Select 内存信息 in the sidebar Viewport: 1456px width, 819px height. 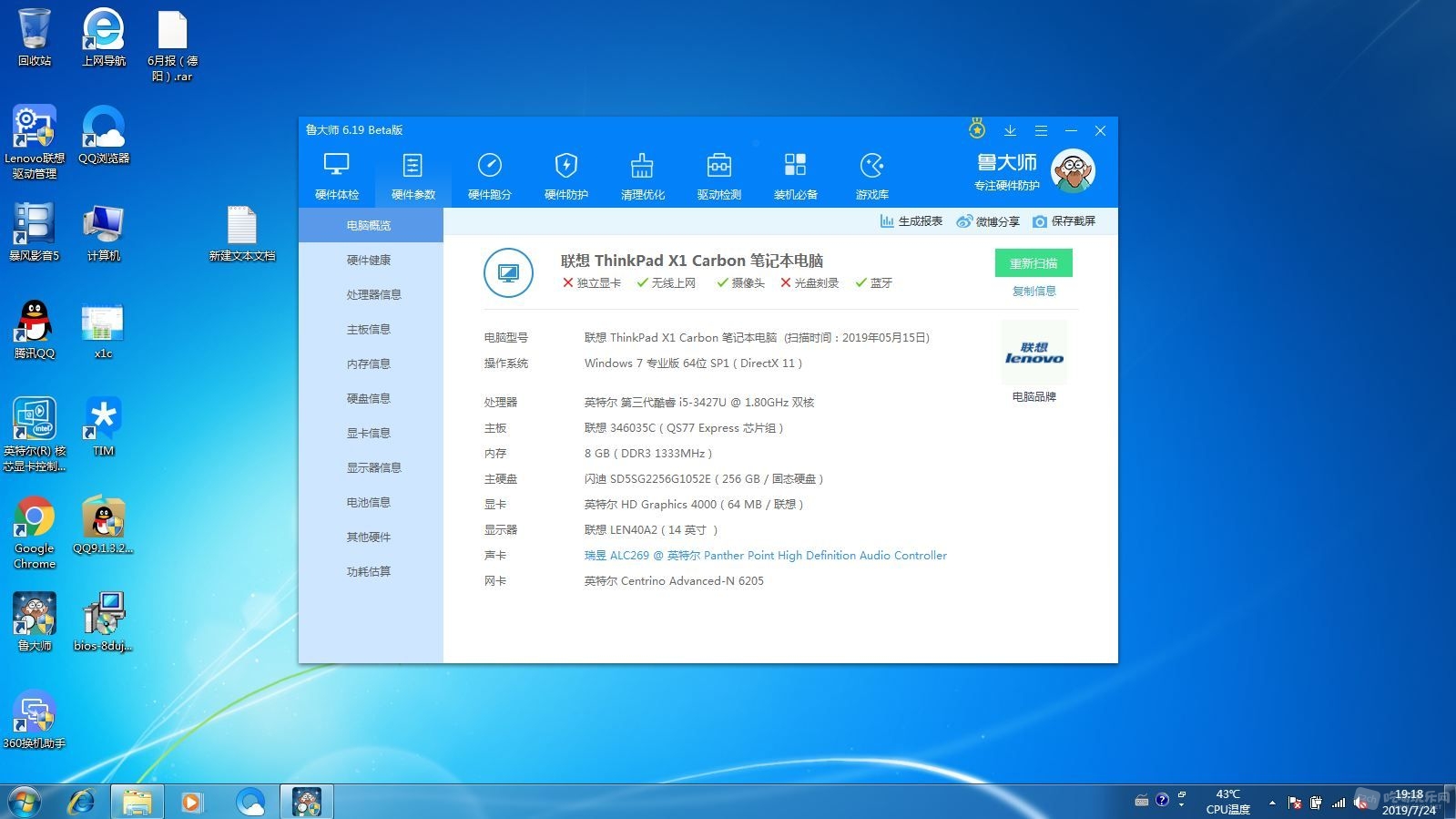(x=371, y=363)
